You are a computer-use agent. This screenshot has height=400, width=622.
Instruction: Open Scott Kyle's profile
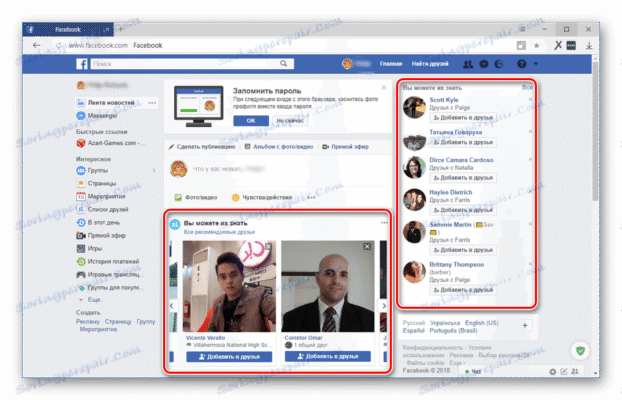[x=444, y=100]
